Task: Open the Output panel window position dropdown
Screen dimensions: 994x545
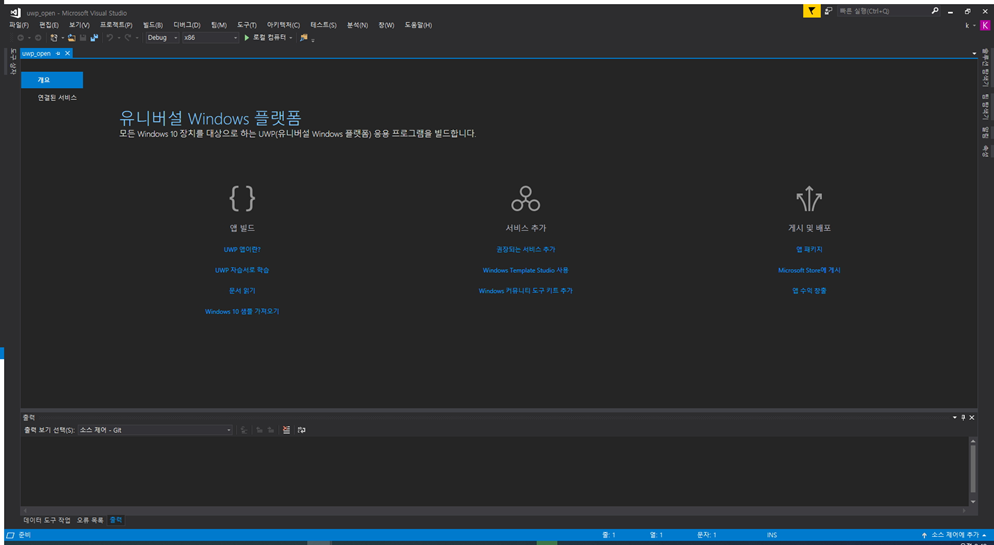Action: [x=955, y=418]
